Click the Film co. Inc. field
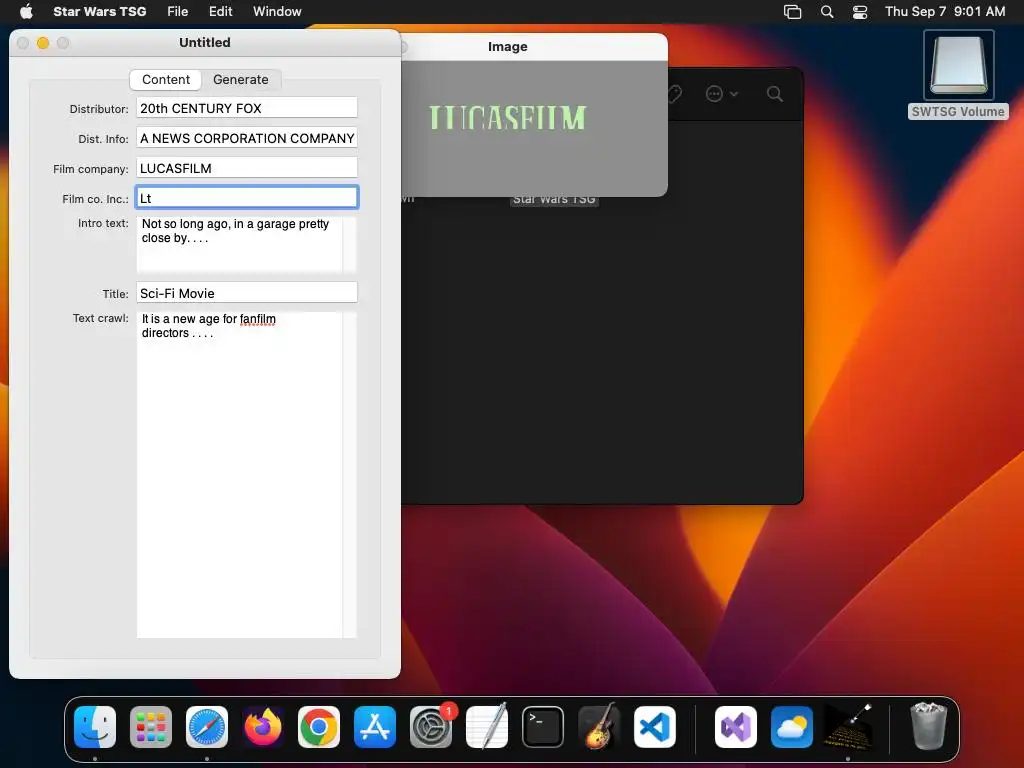 247,198
